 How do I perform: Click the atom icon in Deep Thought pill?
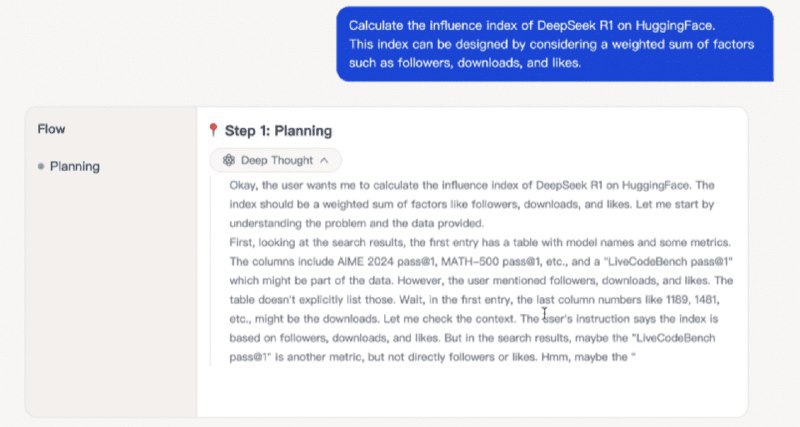[x=229, y=160]
